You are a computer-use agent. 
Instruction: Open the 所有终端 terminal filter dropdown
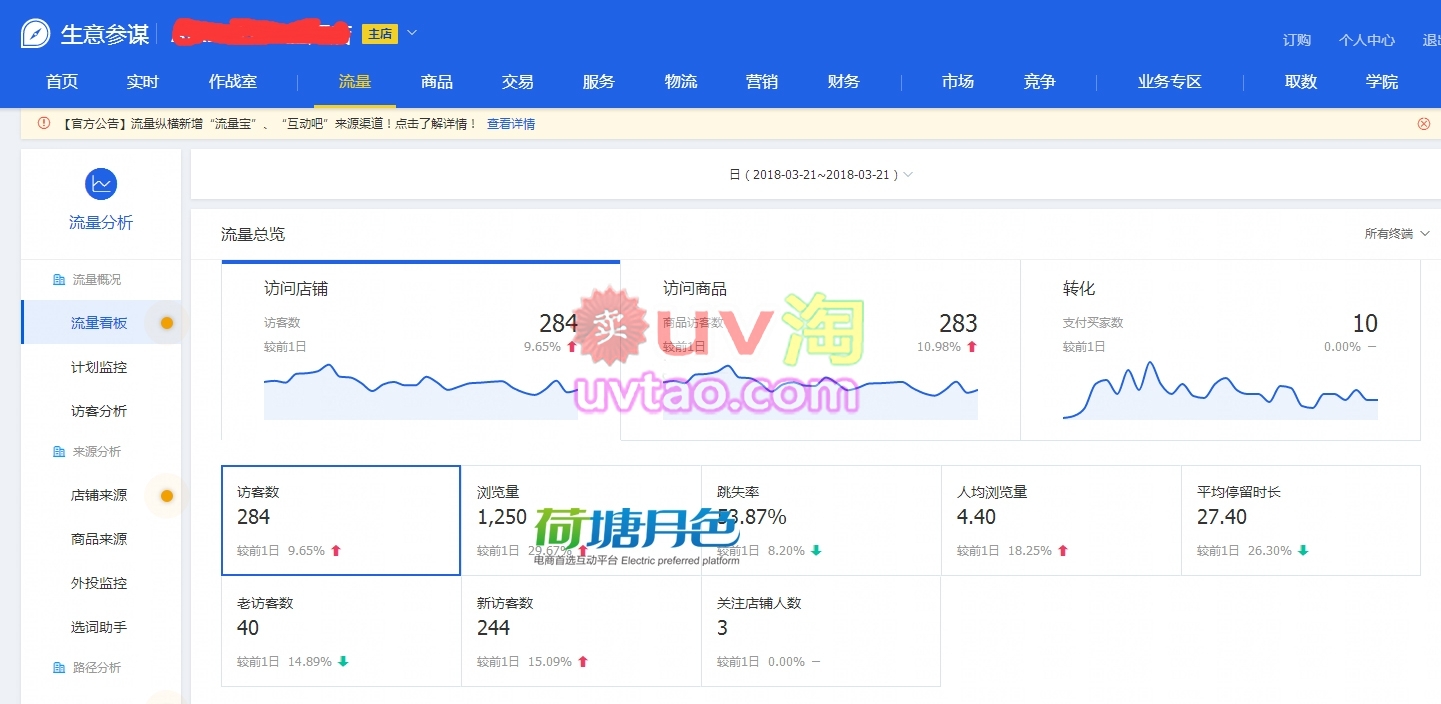(x=1397, y=234)
